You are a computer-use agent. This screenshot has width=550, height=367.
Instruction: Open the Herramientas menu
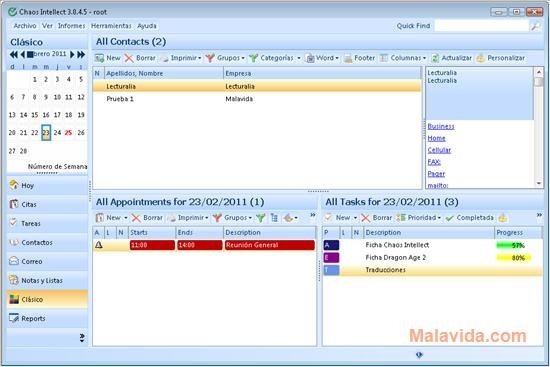[x=111, y=26]
